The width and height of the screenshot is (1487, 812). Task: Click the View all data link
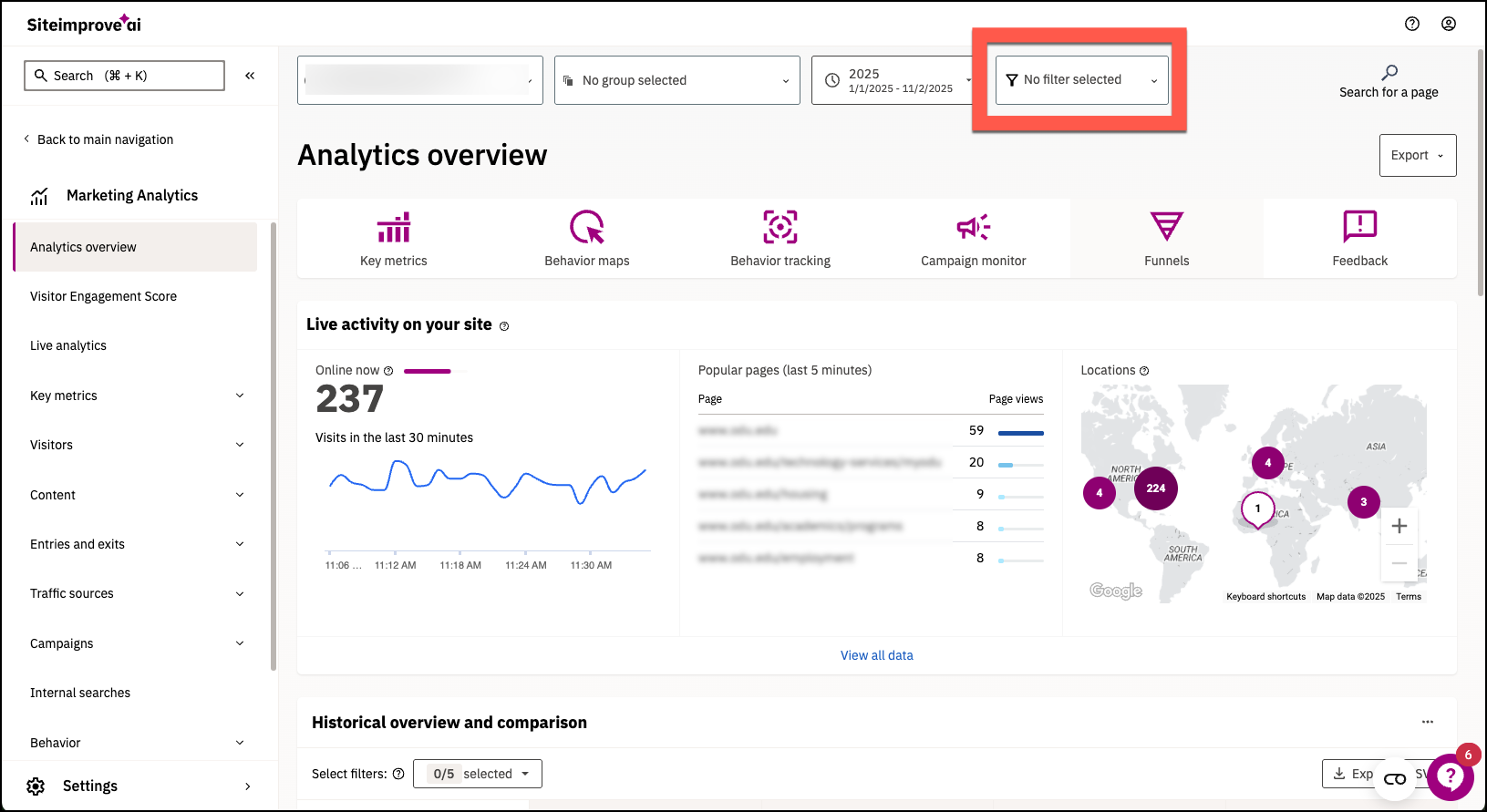(x=876, y=655)
